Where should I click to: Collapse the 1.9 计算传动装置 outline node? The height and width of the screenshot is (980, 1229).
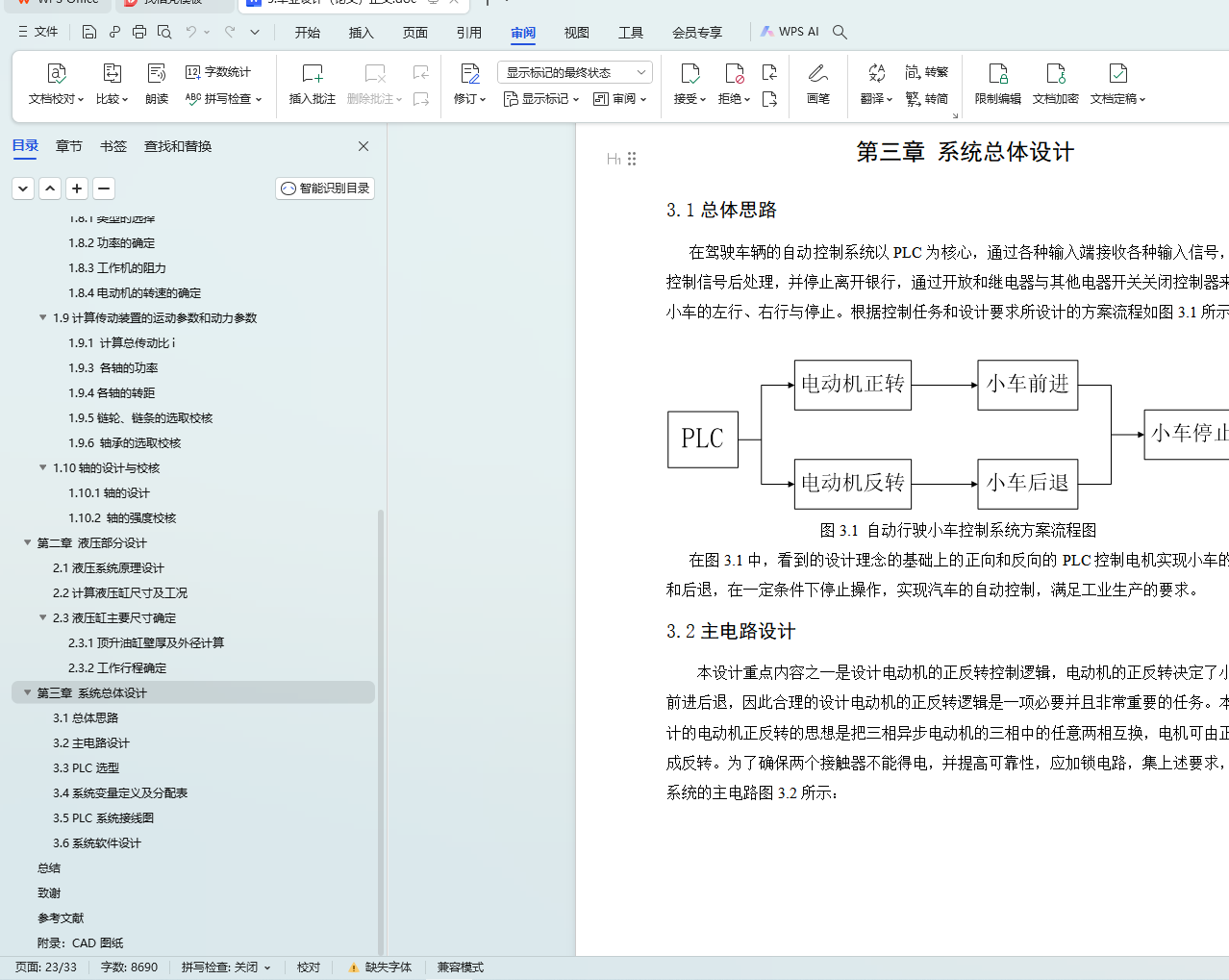pos(43,317)
